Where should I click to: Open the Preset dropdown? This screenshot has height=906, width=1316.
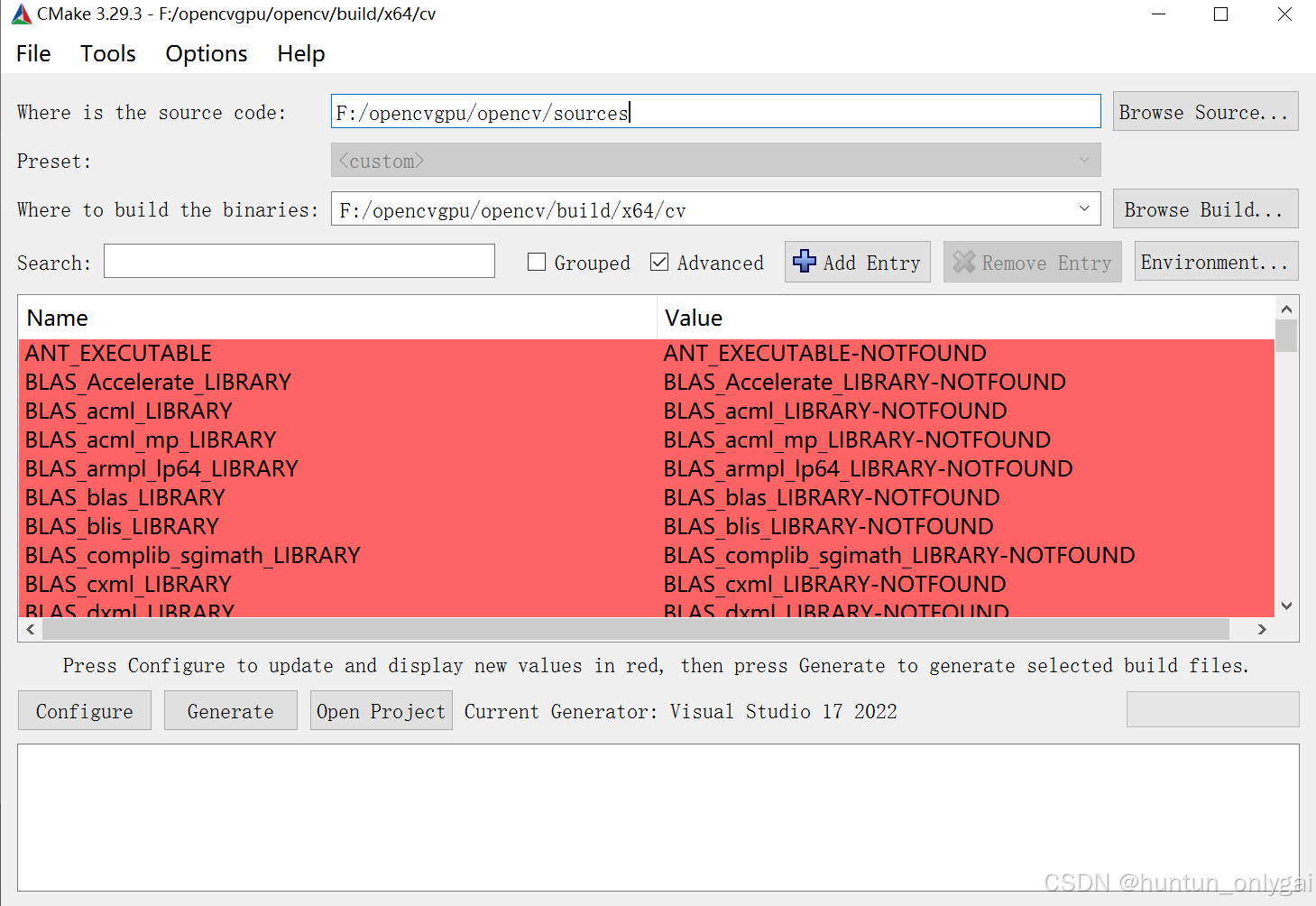(715, 161)
